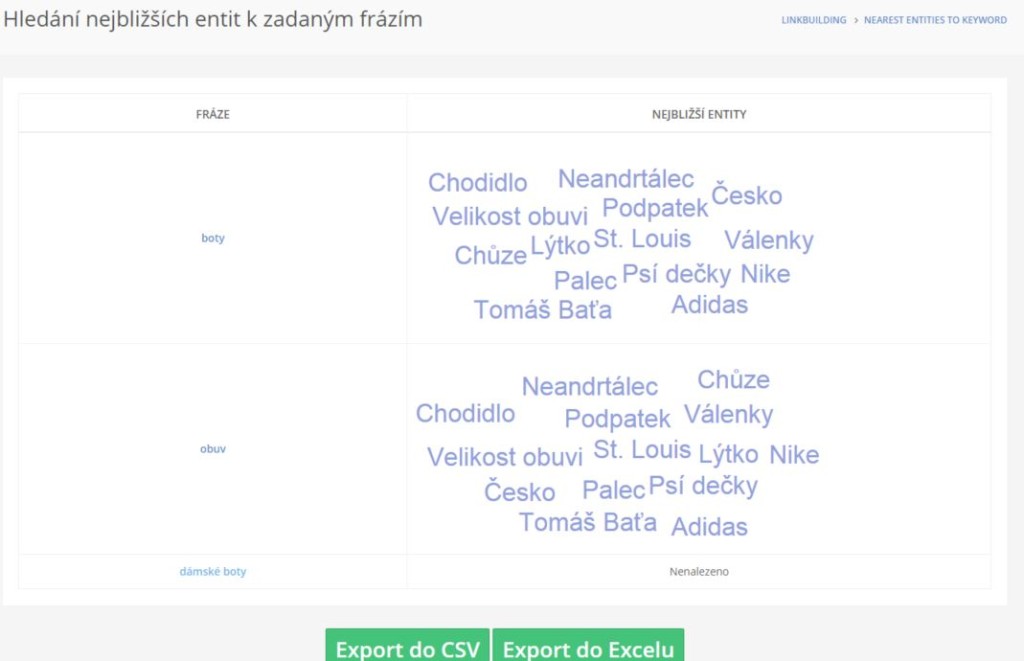Screen dimensions: 1024x661
Task: Choose 'Česko' entity in the obuv cloud
Action: [x=520, y=492]
